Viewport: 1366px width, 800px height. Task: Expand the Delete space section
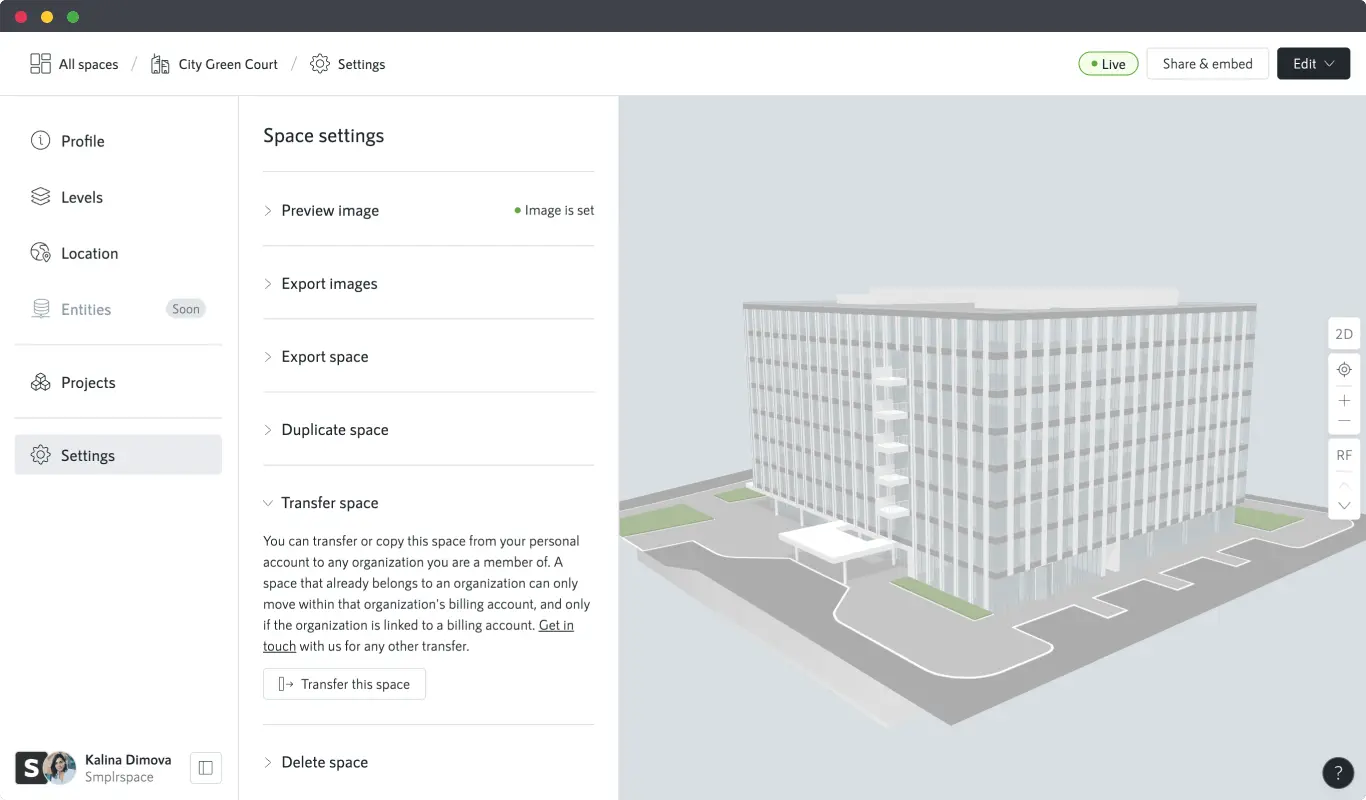428,762
